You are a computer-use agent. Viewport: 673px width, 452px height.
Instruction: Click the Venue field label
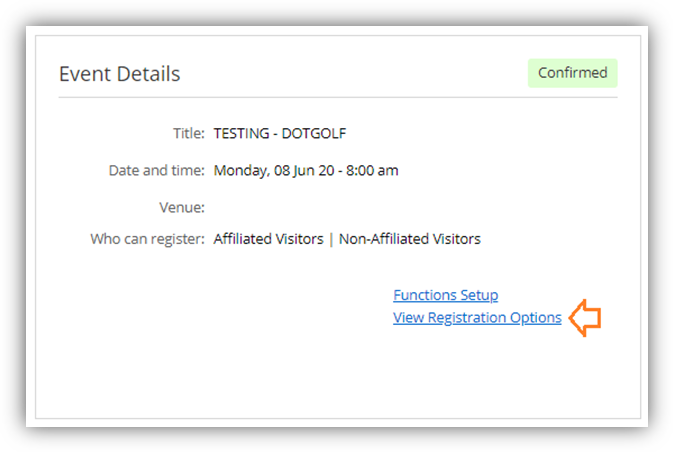[x=184, y=207]
